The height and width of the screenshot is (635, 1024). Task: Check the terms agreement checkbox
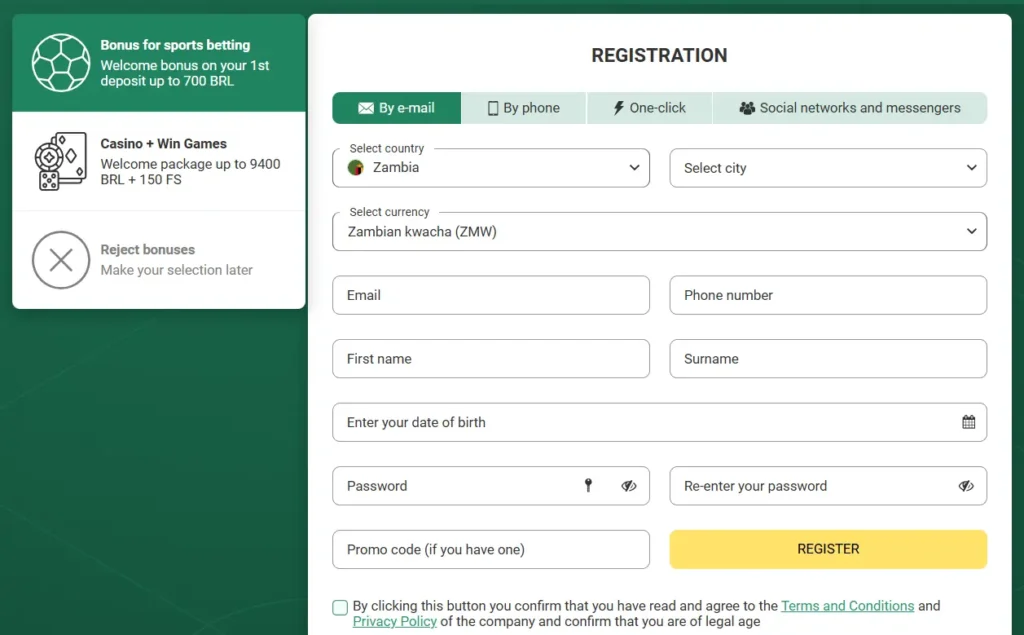point(340,607)
